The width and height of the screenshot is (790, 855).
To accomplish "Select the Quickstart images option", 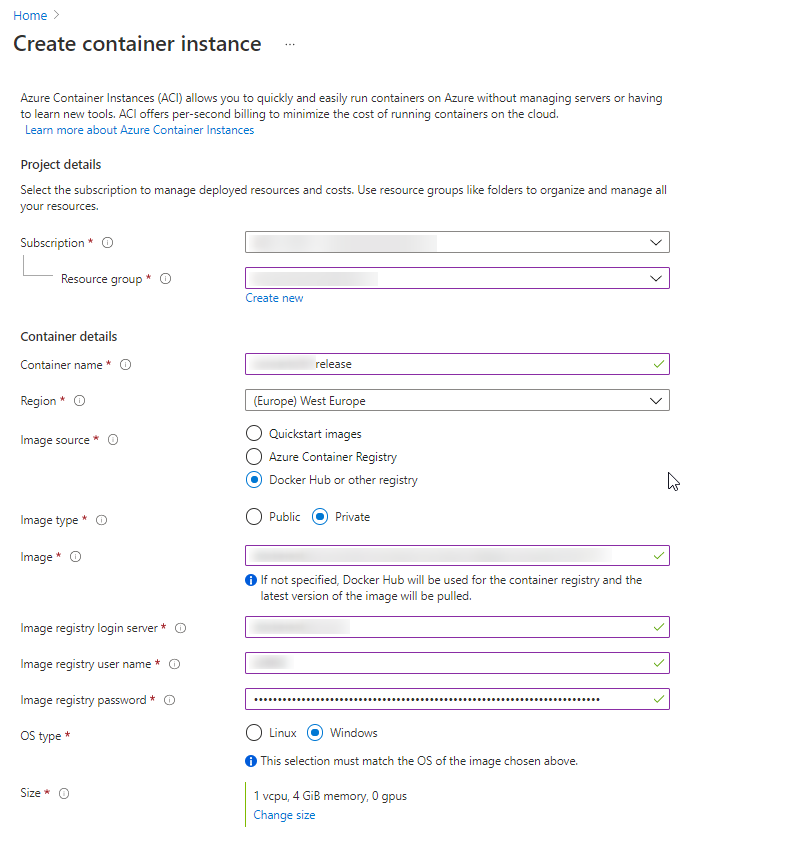I will pos(254,434).
